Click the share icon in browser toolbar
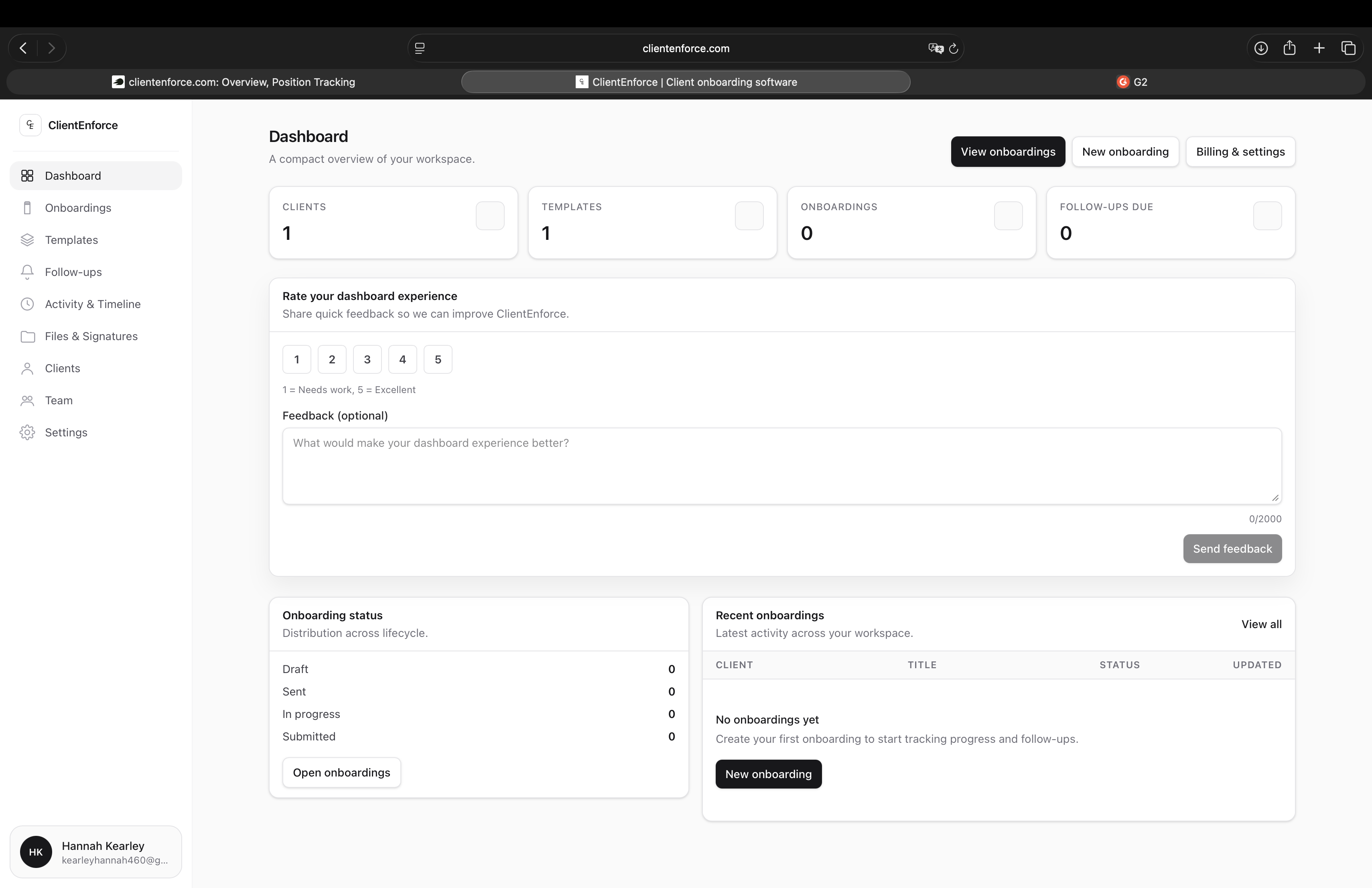The image size is (1372, 888). point(1290,49)
